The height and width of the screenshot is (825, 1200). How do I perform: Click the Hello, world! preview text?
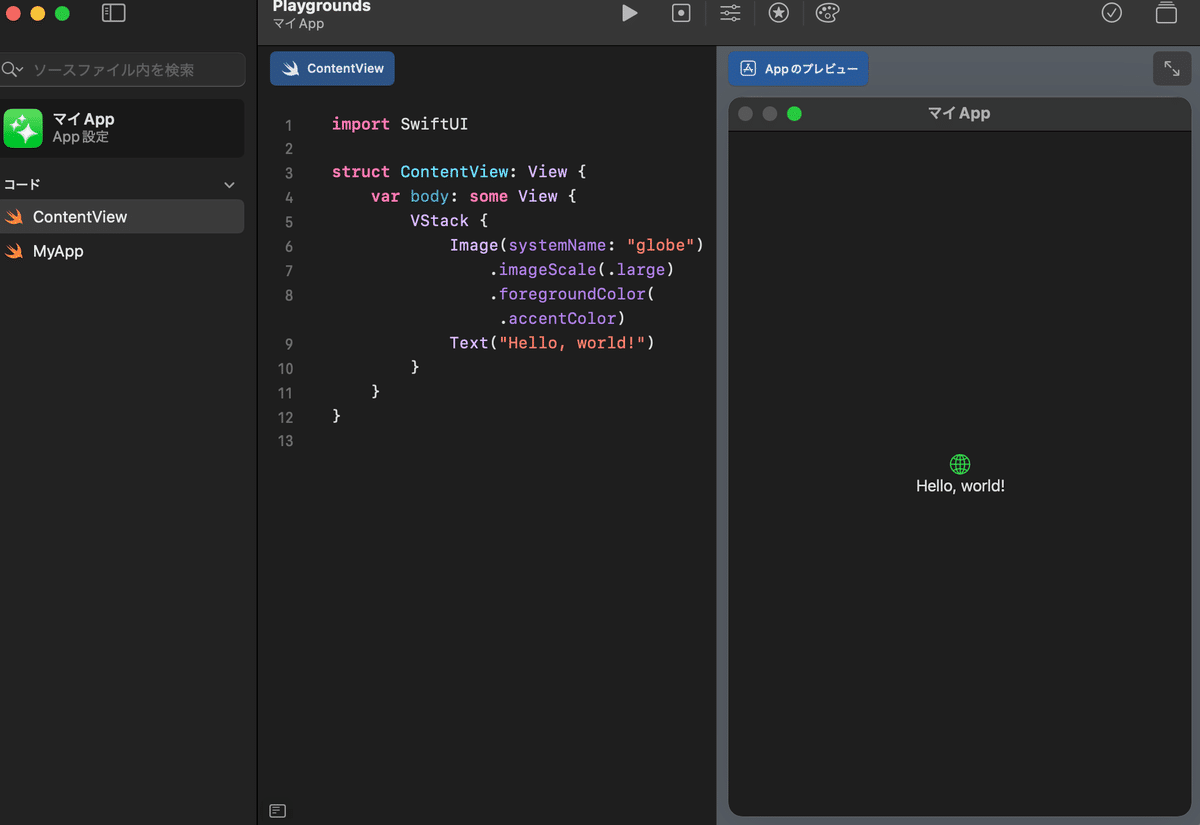pyautogui.click(x=960, y=486)
